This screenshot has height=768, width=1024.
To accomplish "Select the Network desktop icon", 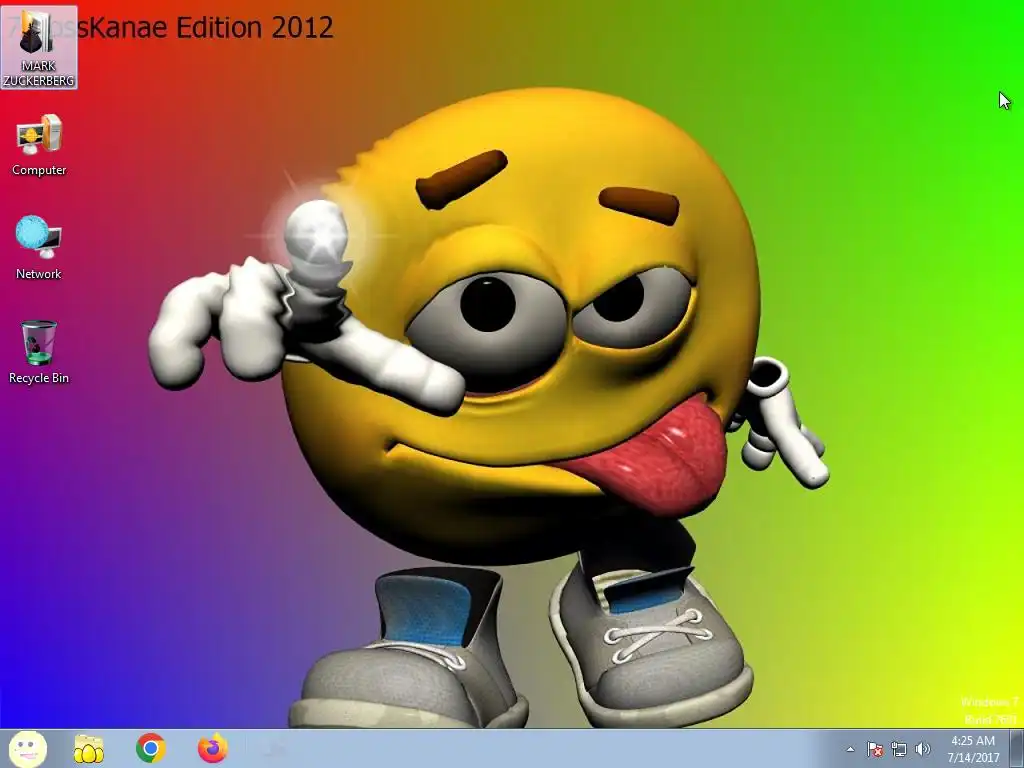I will [x=39, y=248].
